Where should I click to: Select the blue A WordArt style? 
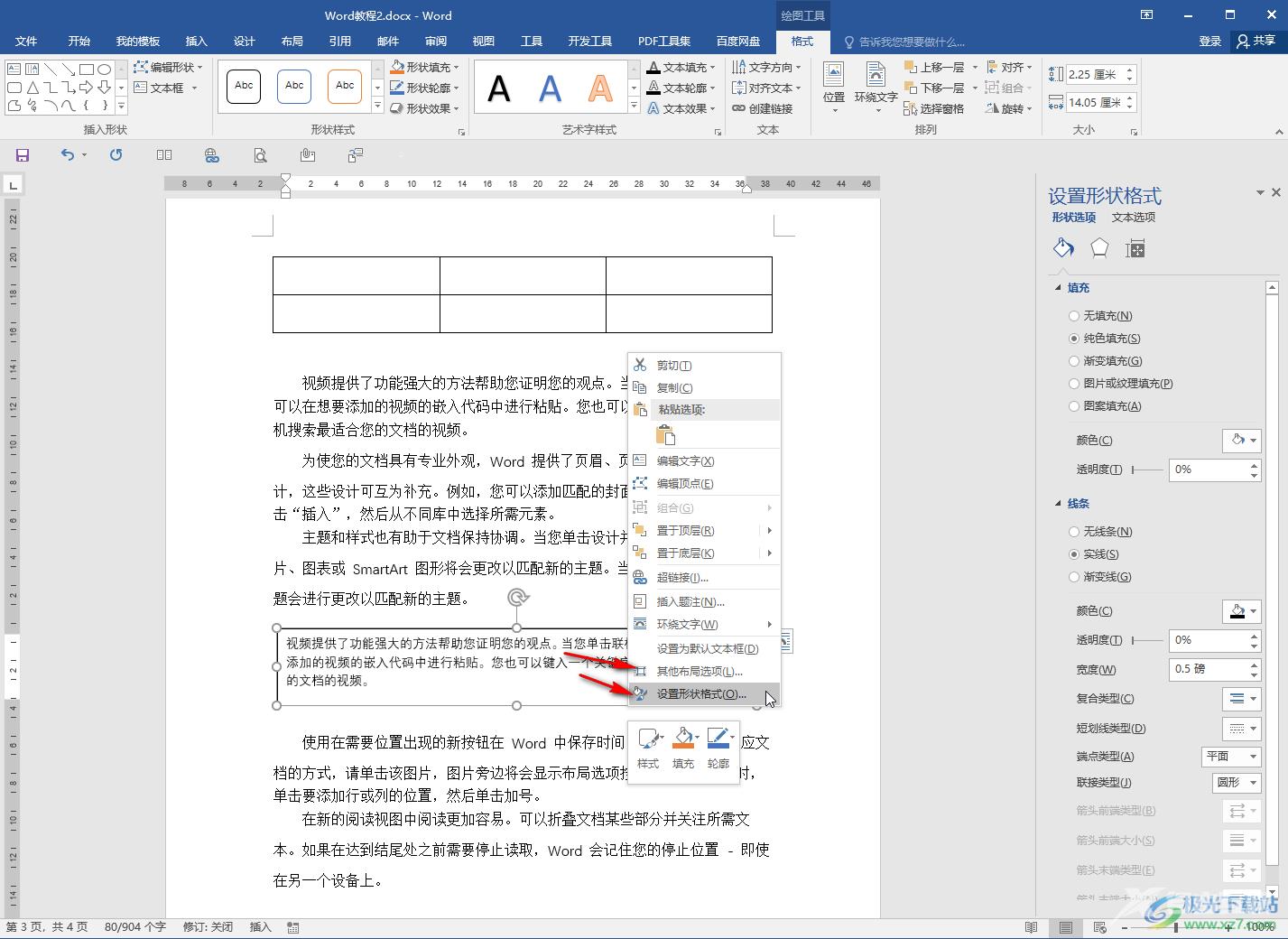550,88
